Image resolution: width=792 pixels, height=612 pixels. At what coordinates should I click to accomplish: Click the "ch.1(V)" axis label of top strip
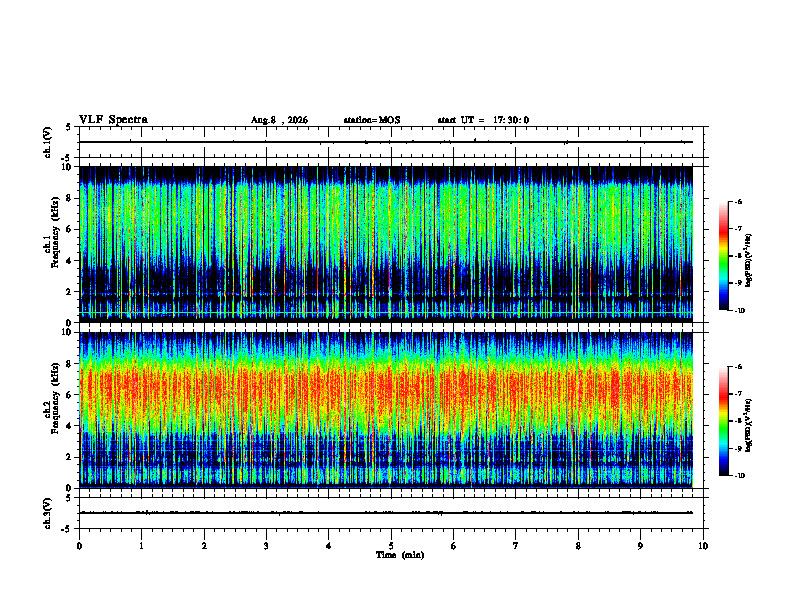tap(48, 142)
